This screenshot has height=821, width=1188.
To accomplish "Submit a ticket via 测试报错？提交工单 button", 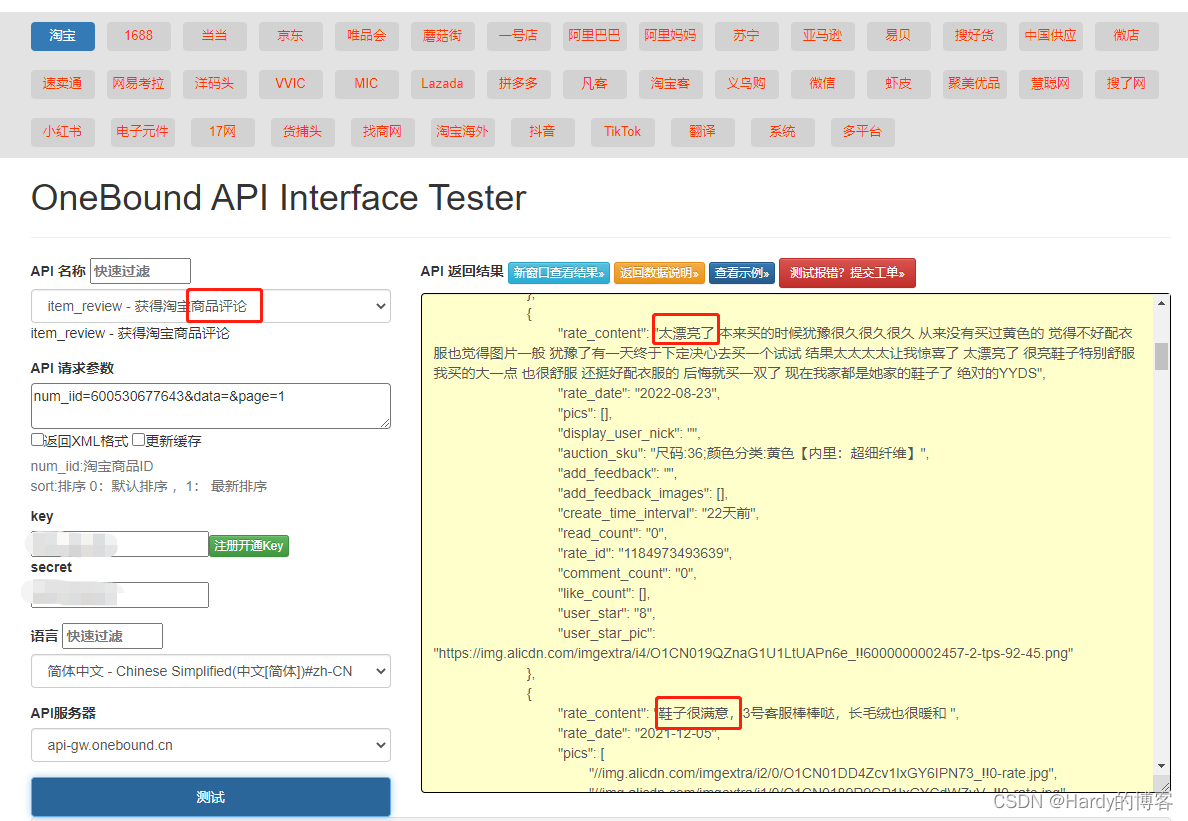I will click(x=847, y=273).
